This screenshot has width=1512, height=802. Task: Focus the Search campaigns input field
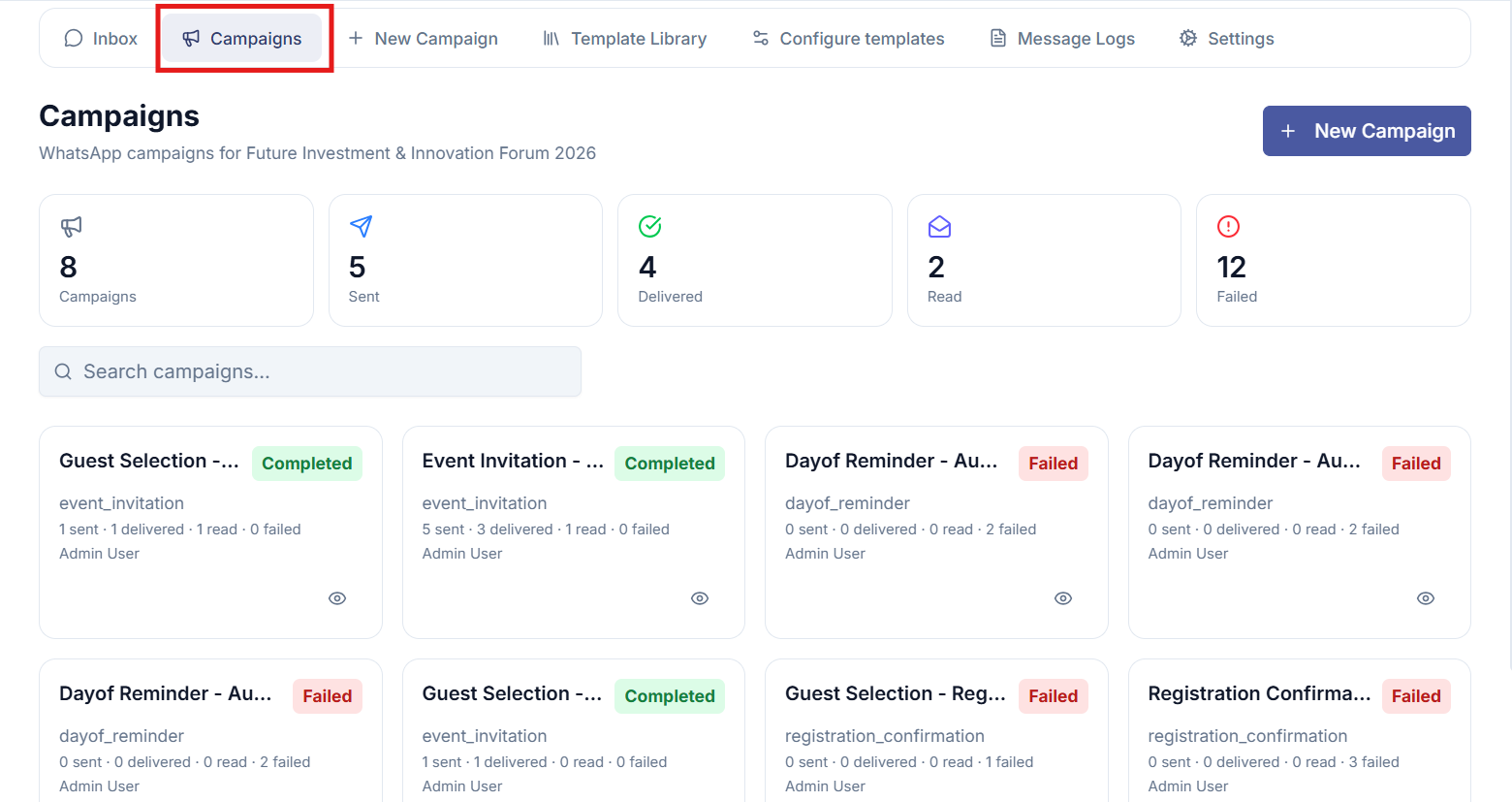coord(310,371)
